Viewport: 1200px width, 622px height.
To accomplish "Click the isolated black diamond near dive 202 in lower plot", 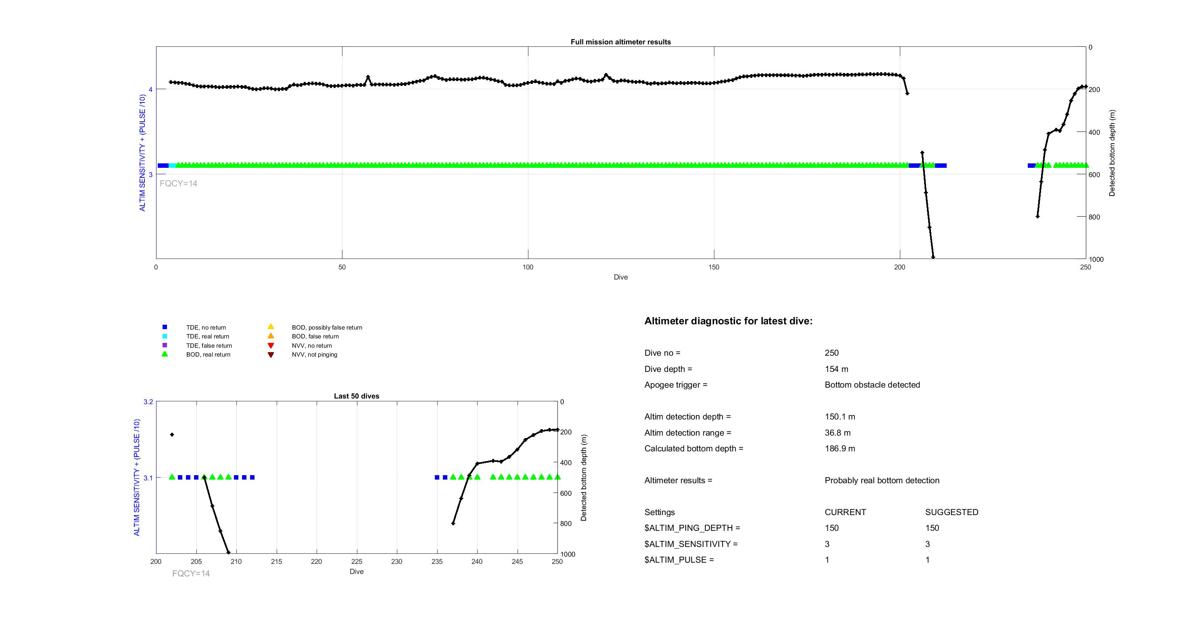I will (172, 434).
